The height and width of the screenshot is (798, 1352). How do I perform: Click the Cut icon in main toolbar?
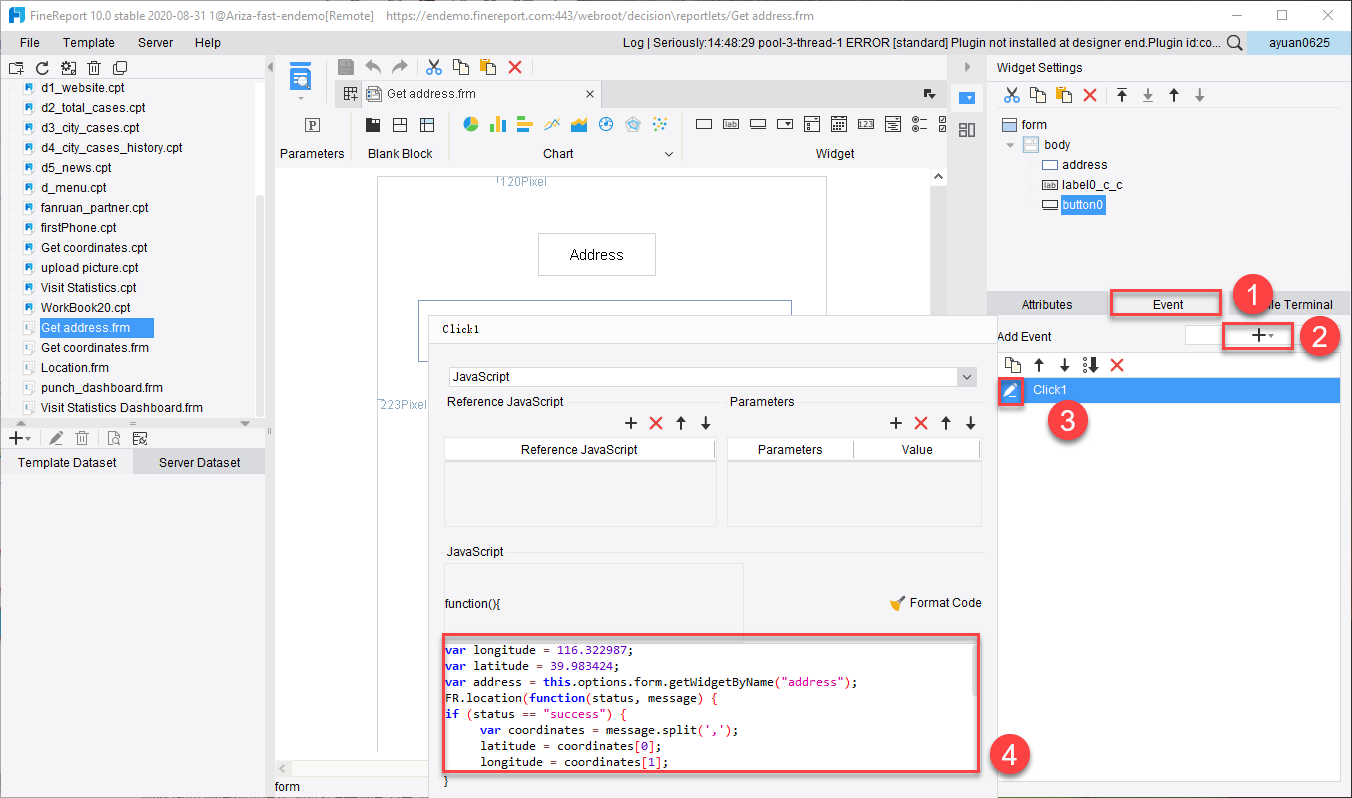(x=434, y=67)
